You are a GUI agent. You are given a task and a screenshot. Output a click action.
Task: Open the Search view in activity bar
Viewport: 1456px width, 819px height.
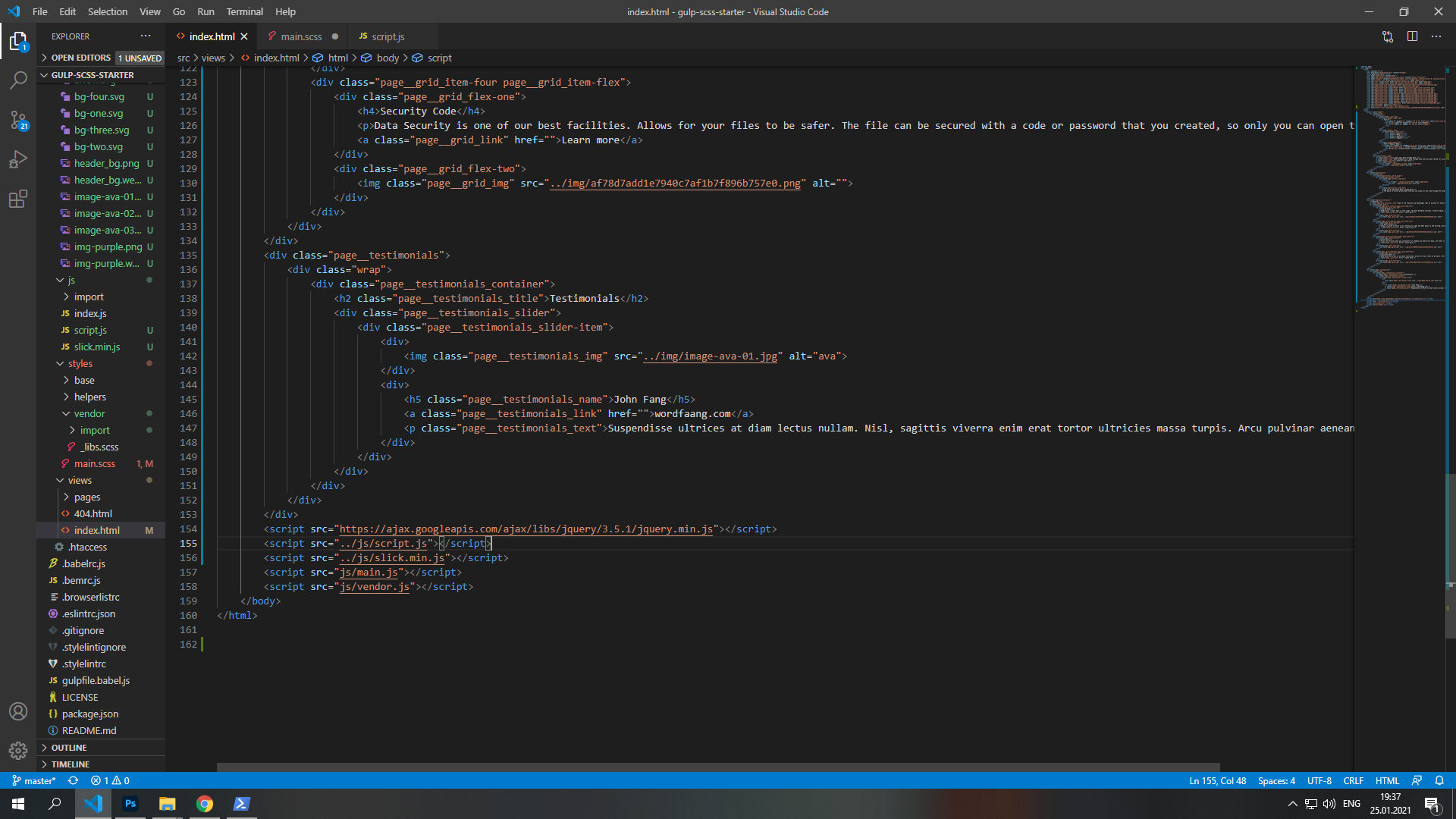click(18, 80)
